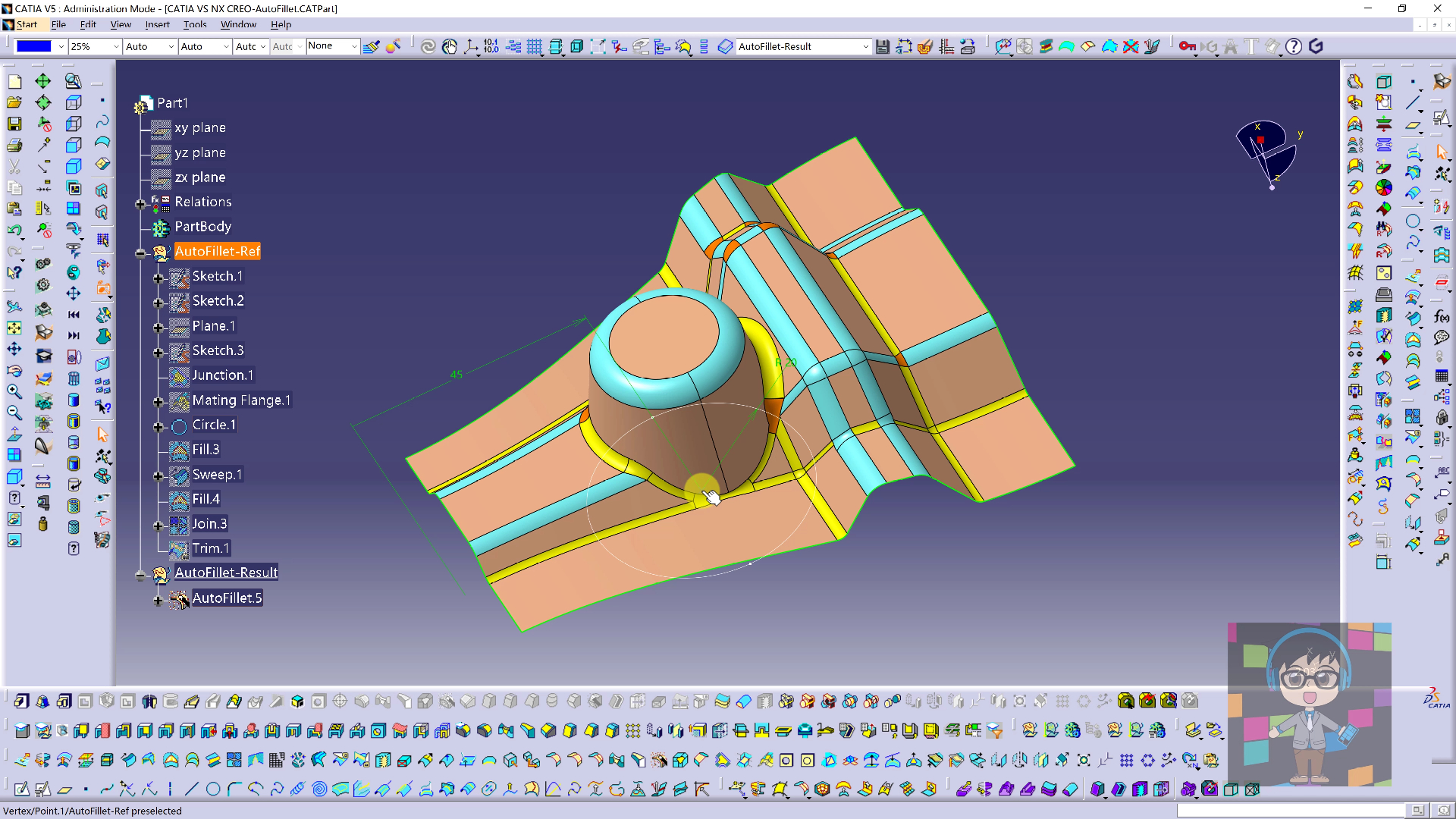Click the New document icon

pyautogui.click(x=14, y=81)
